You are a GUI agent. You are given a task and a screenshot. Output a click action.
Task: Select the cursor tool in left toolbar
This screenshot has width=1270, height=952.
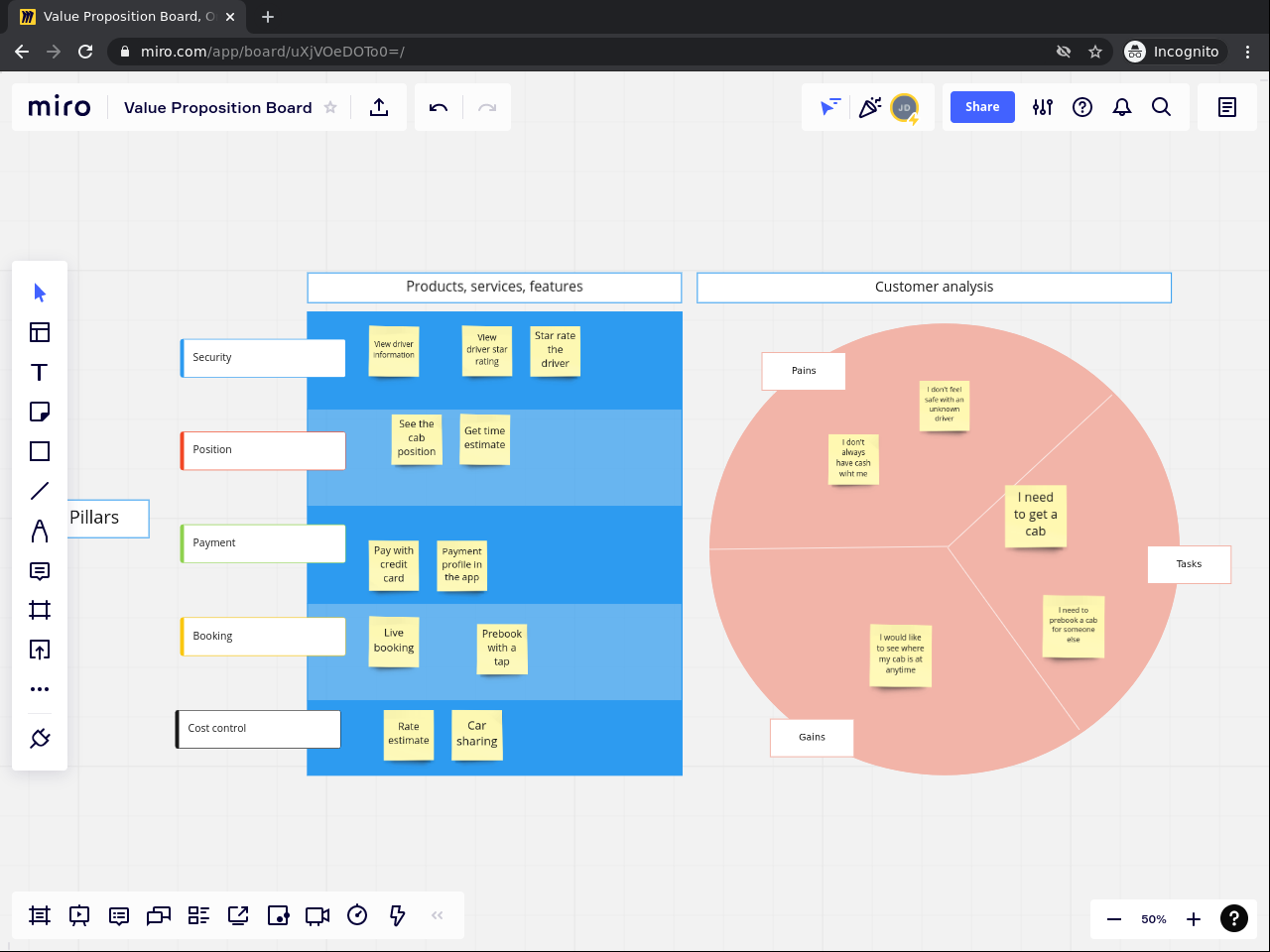click(40, 293)
